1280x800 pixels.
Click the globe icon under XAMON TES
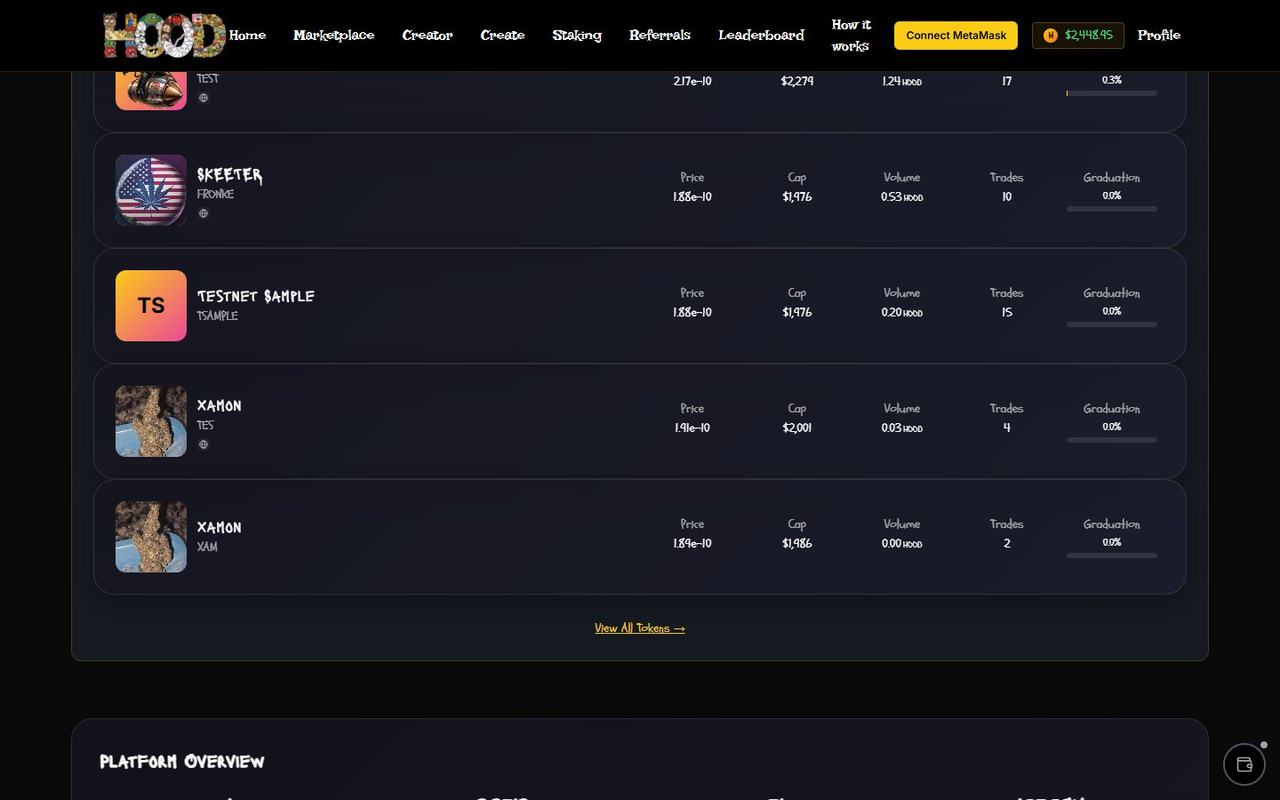(203, 444)
